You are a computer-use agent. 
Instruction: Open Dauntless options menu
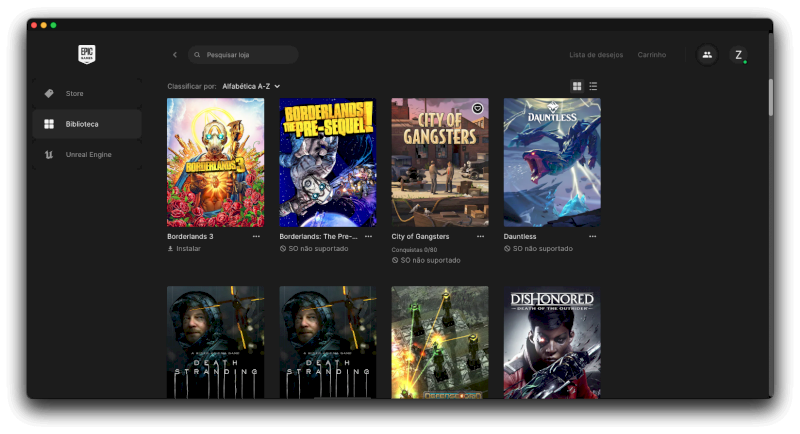coord(592,237)
